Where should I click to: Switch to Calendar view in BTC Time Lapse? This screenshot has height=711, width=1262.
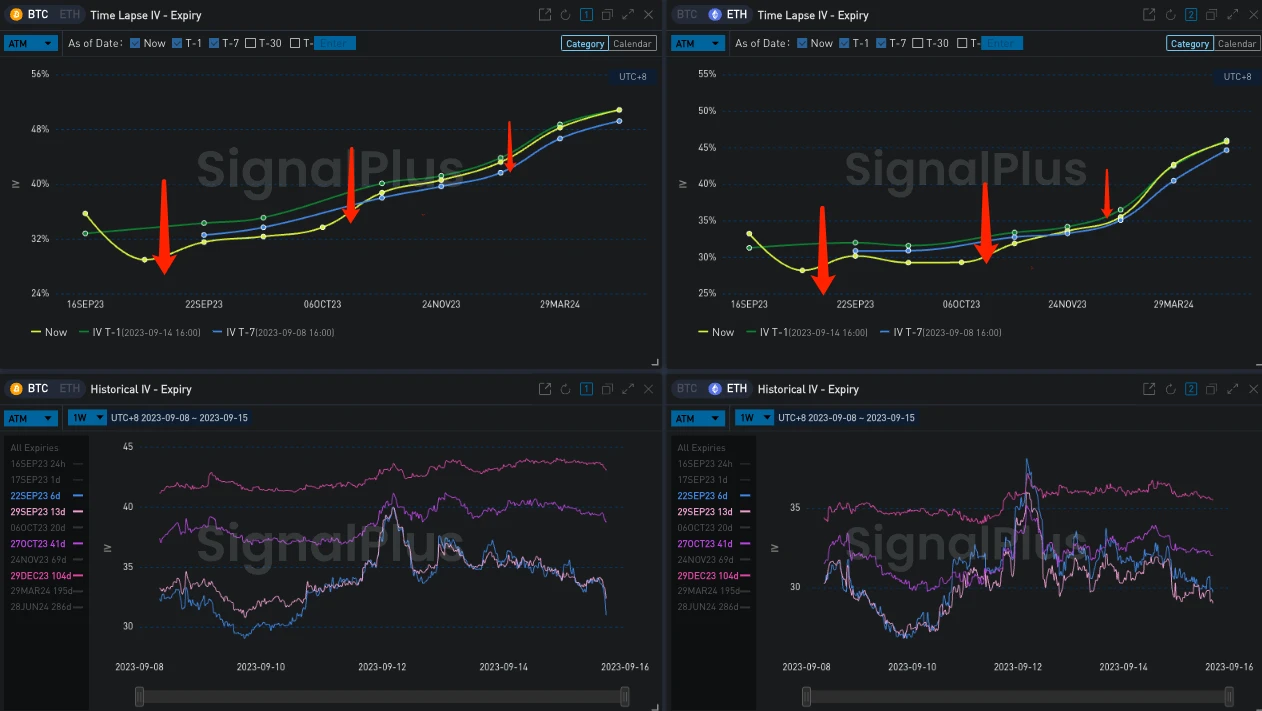632,43
